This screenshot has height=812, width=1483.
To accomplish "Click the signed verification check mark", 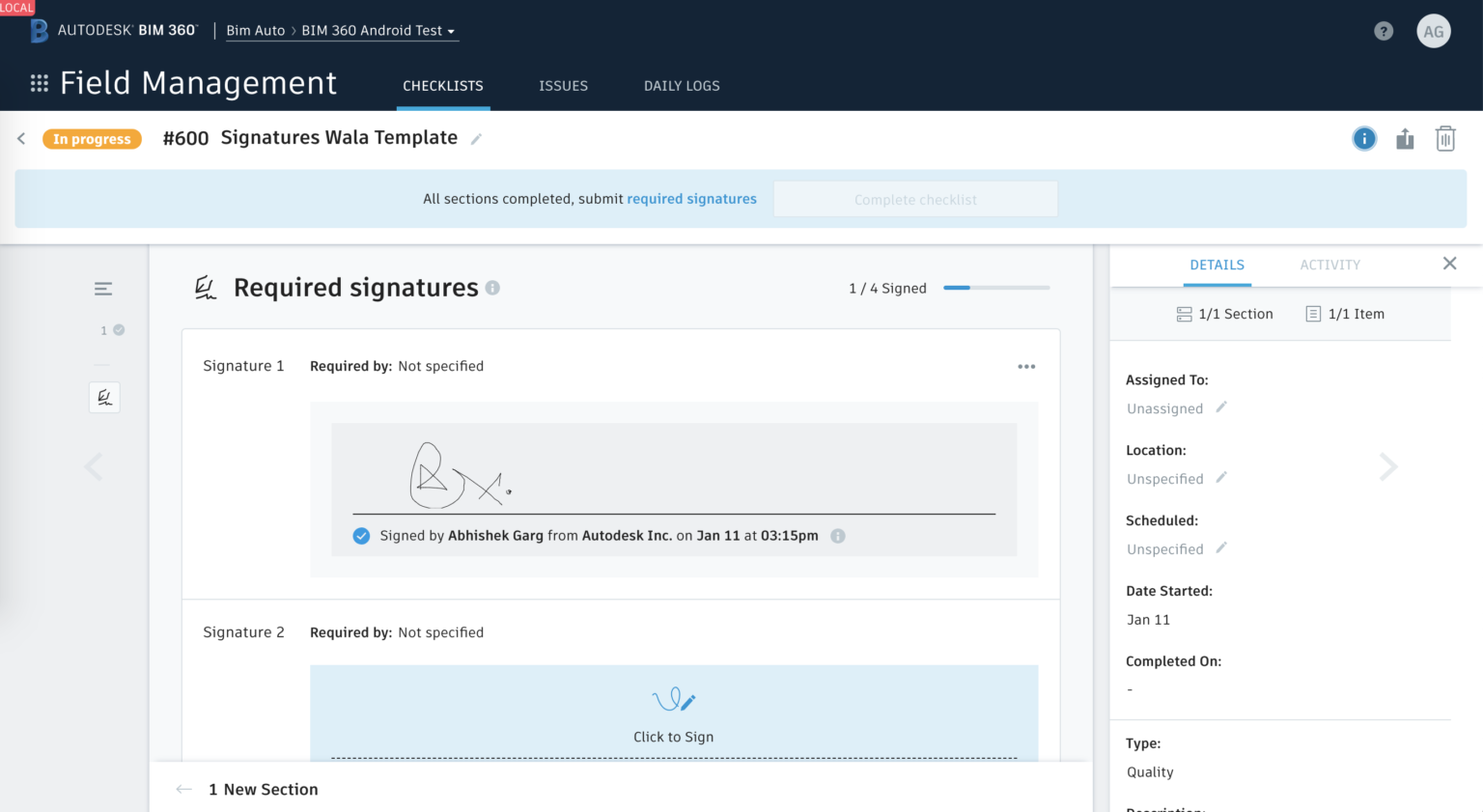I will pyautogui.click(x=361, y=536).
